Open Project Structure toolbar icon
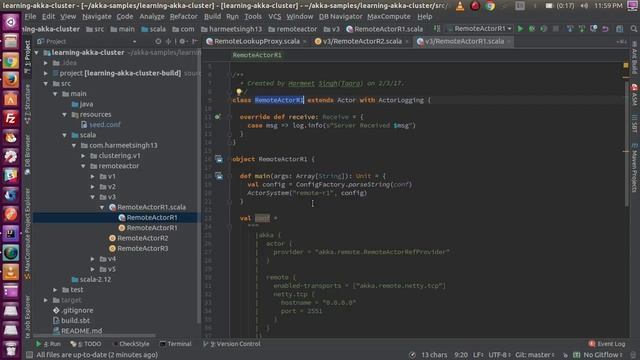This screenshot has height=360, width=640. [x=620, y=29]
